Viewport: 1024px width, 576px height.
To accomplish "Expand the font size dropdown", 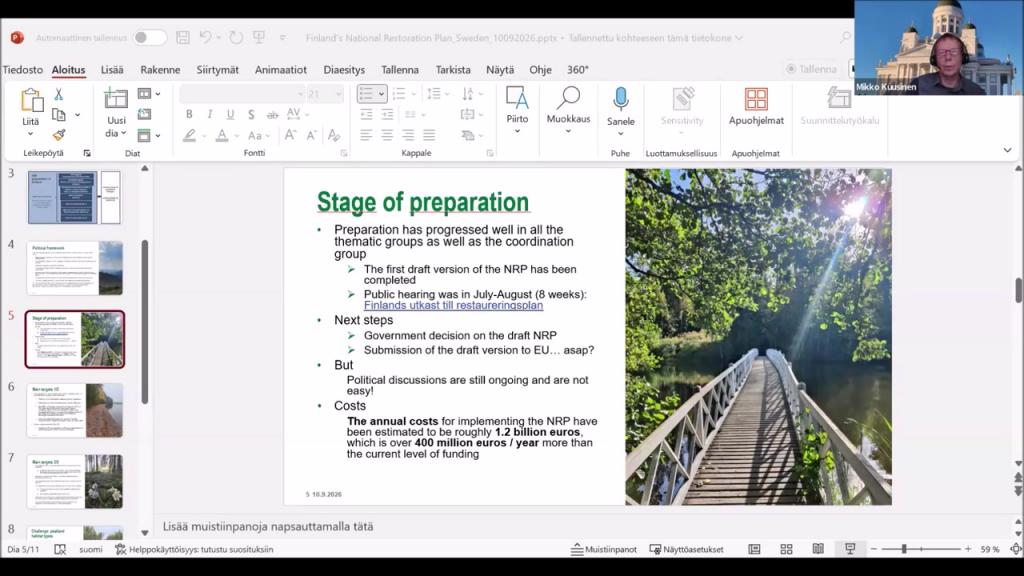I will [x=338, y=94].
